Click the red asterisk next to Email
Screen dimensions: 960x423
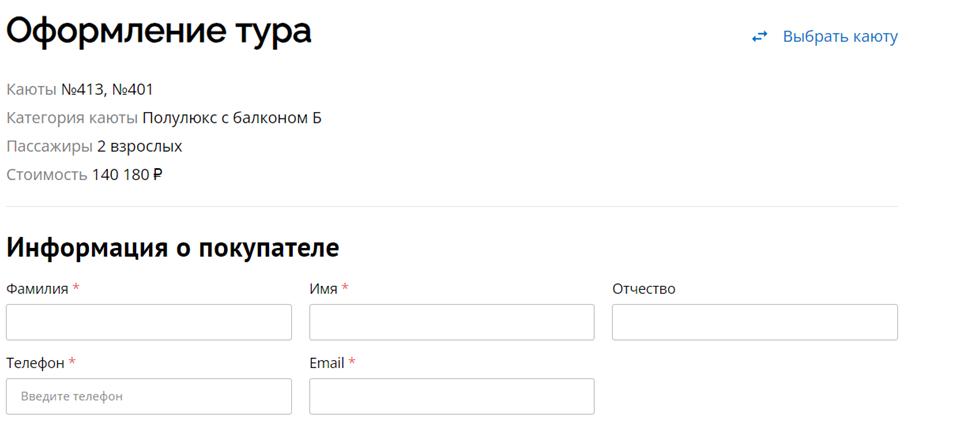[352, 362]
